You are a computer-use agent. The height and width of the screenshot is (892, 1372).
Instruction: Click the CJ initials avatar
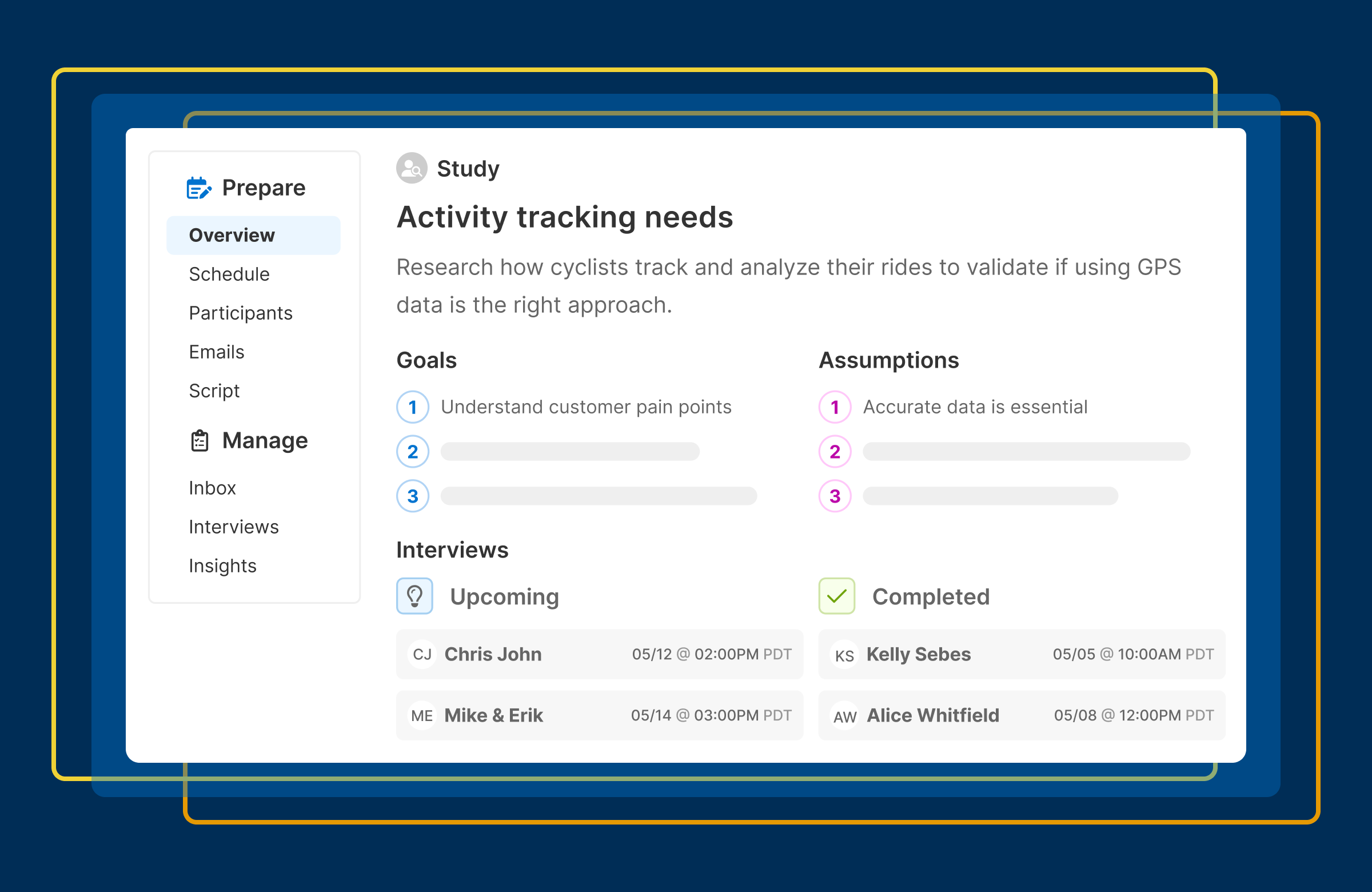tap(422, 655)
